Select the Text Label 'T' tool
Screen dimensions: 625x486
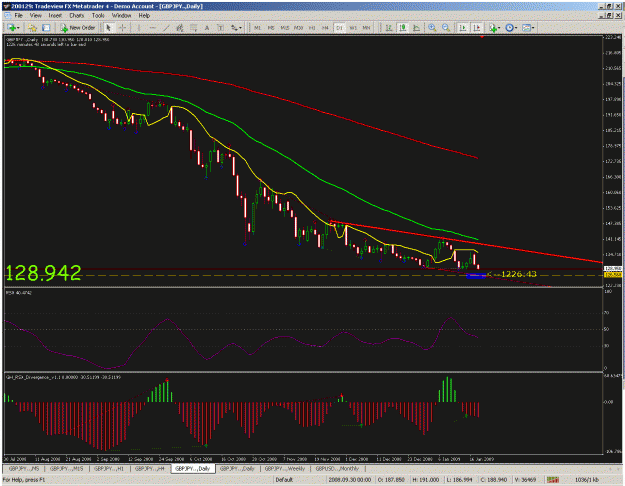220,28
